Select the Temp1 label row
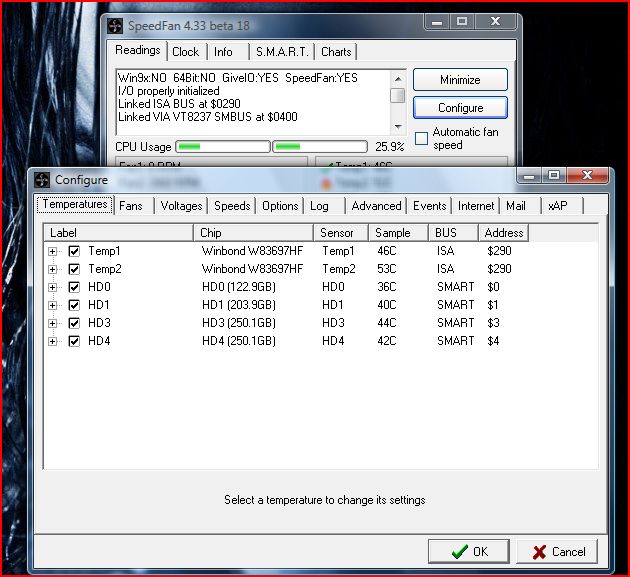630x577 pixels. [x=104, y=252]
